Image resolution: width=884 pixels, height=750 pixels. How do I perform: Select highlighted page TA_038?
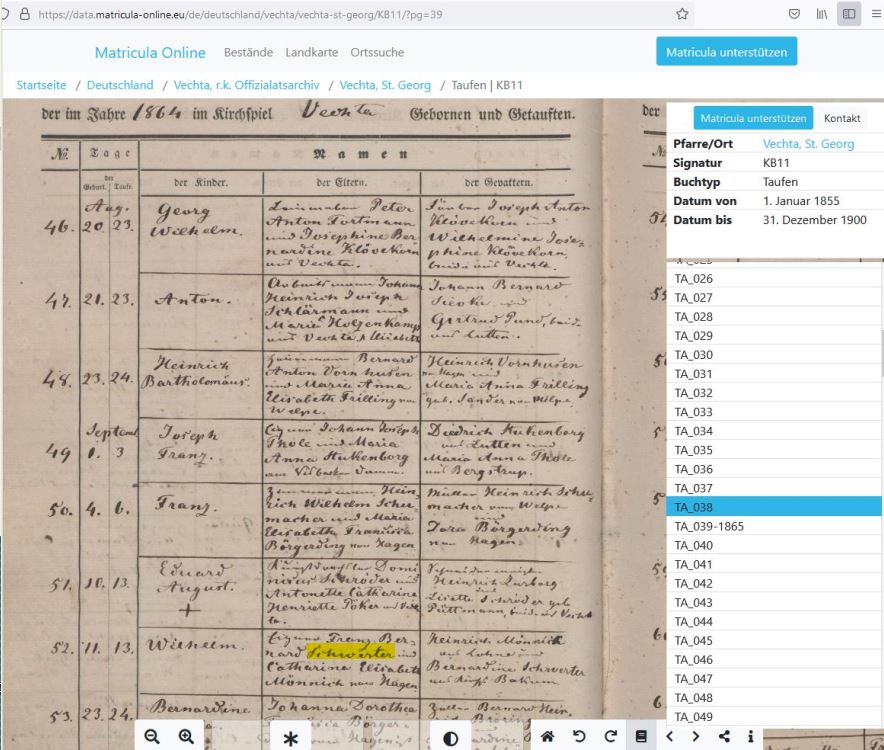pos(774,508)
